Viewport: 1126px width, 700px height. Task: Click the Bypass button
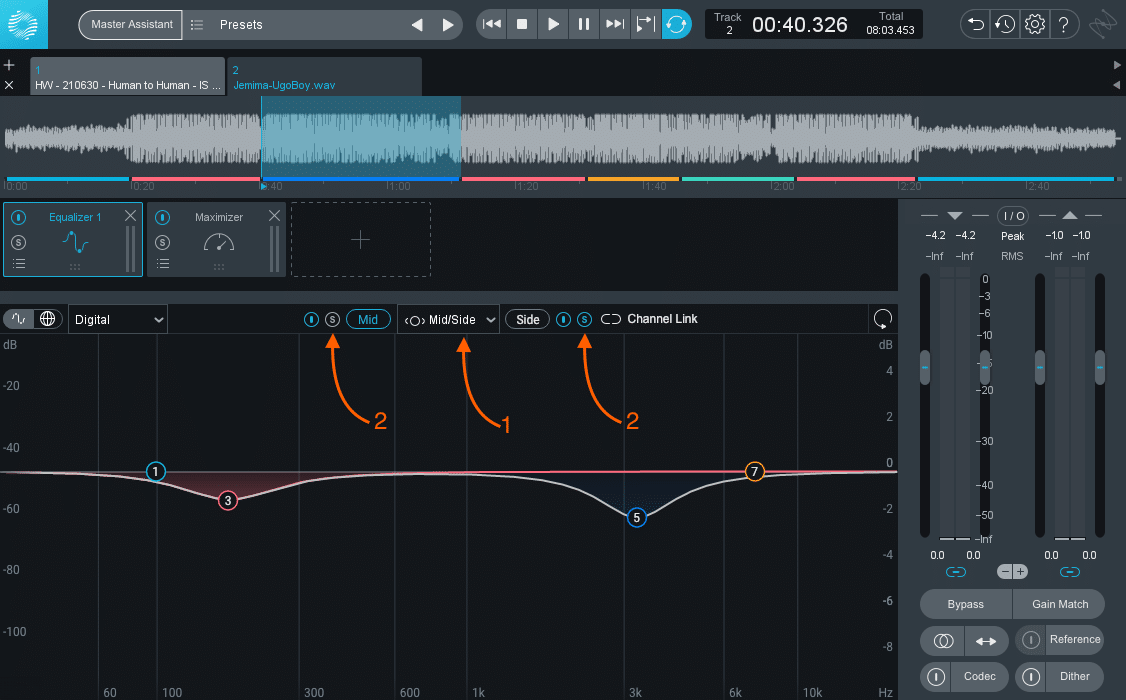(966, 604)
